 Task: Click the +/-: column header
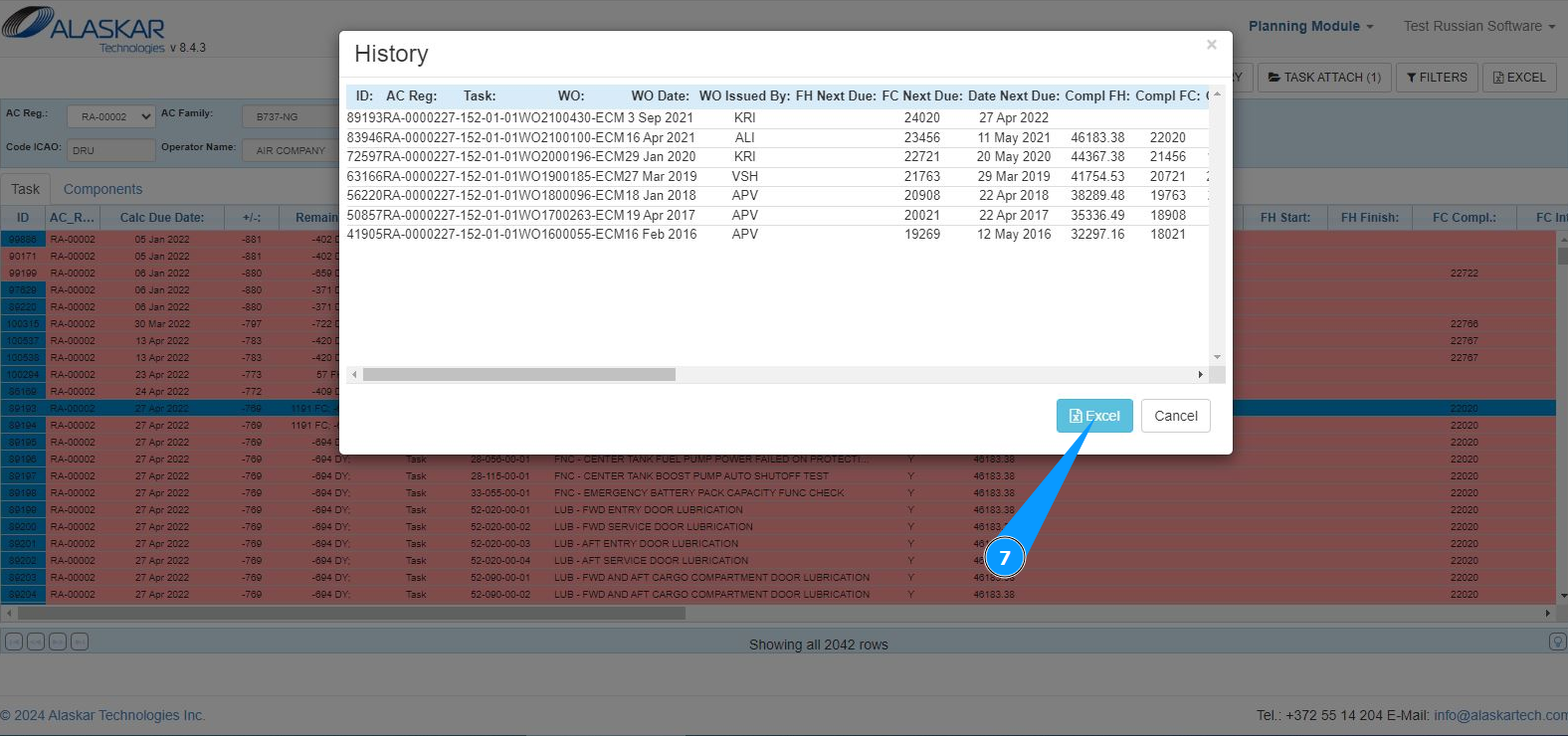(x=252, y=218)
